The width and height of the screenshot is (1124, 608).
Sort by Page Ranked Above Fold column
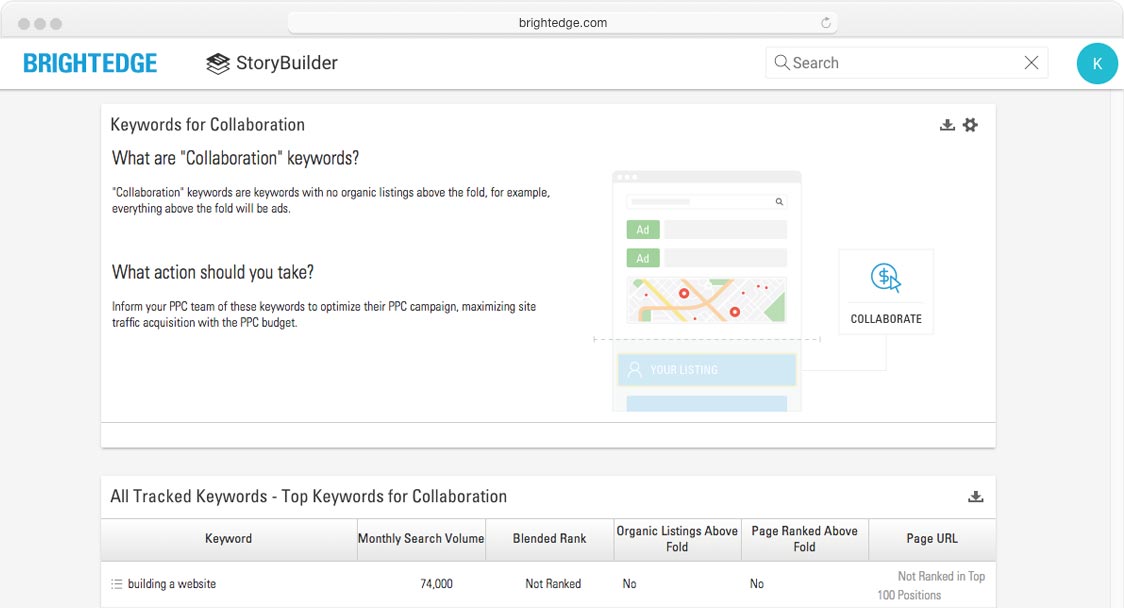pyautogui.click(x=804, y=539)
